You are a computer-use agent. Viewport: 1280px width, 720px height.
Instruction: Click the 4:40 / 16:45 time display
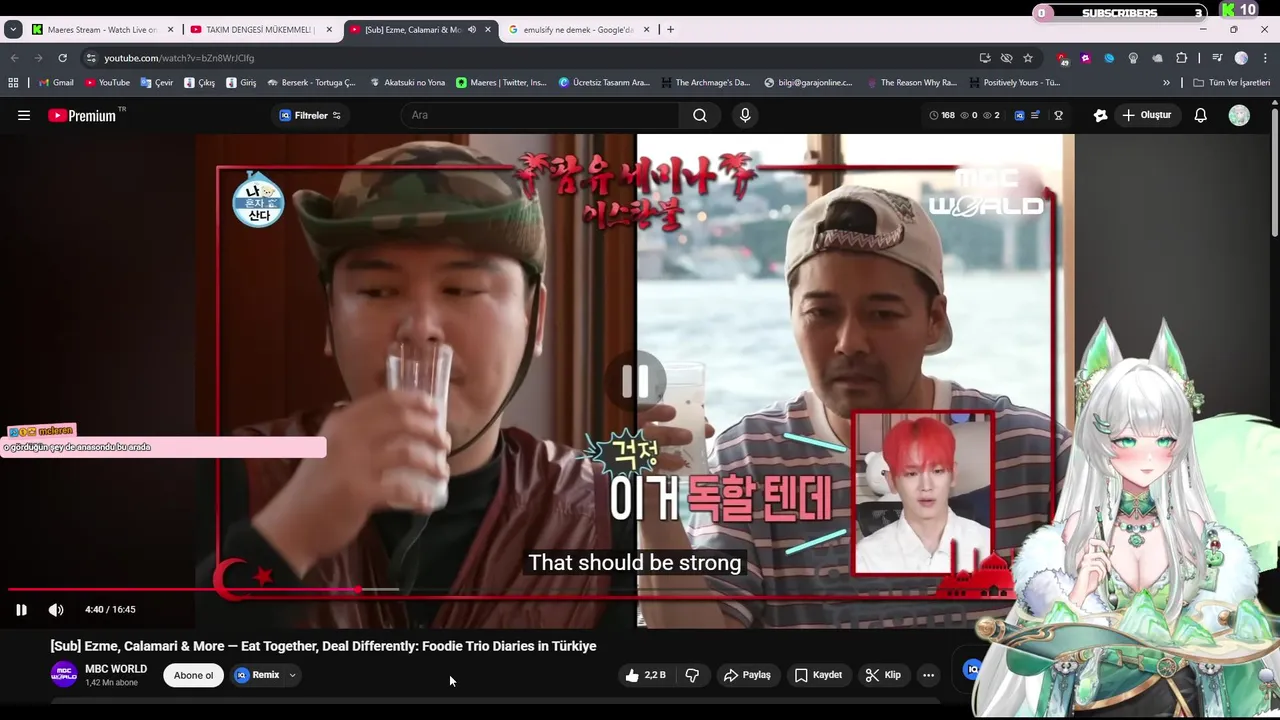click(x=110, y=609)
